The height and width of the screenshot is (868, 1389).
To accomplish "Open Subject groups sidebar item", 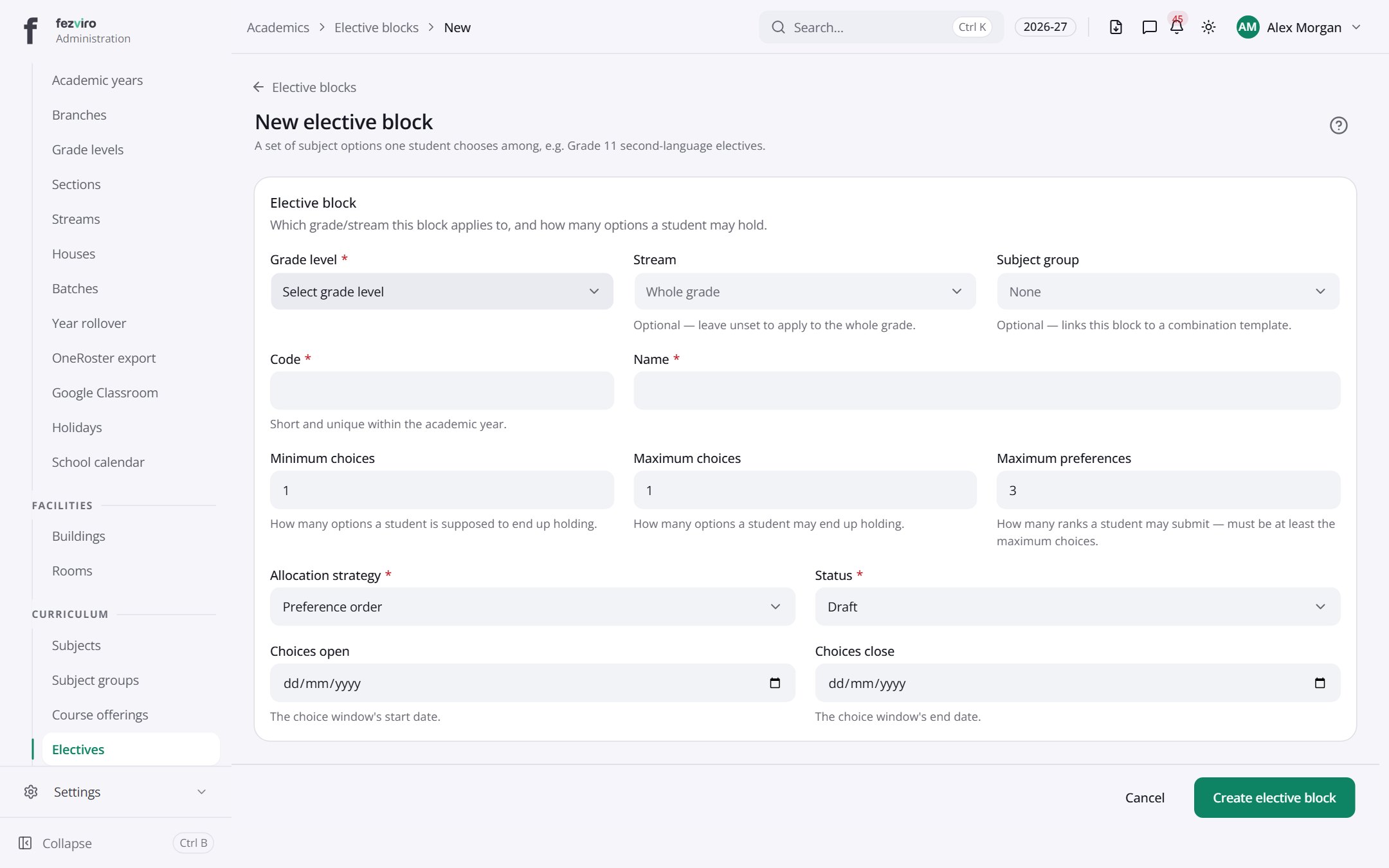I will tap(95, 680).
